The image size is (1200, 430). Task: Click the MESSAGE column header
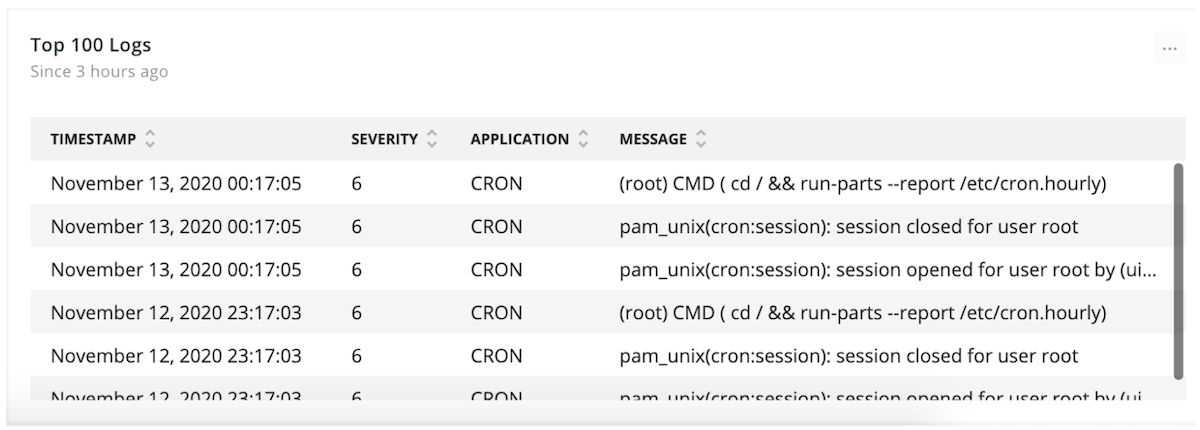pos(653,139)
